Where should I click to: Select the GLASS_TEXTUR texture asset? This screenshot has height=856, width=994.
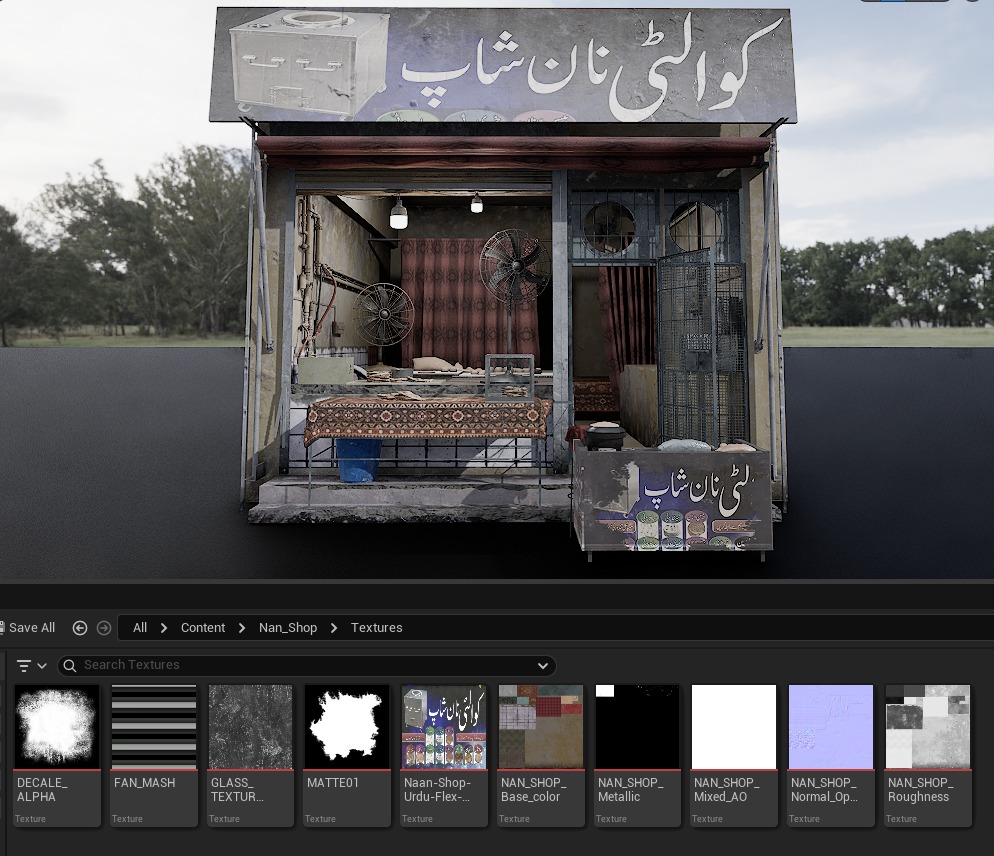pyautogui.click(x=250, y=755)
